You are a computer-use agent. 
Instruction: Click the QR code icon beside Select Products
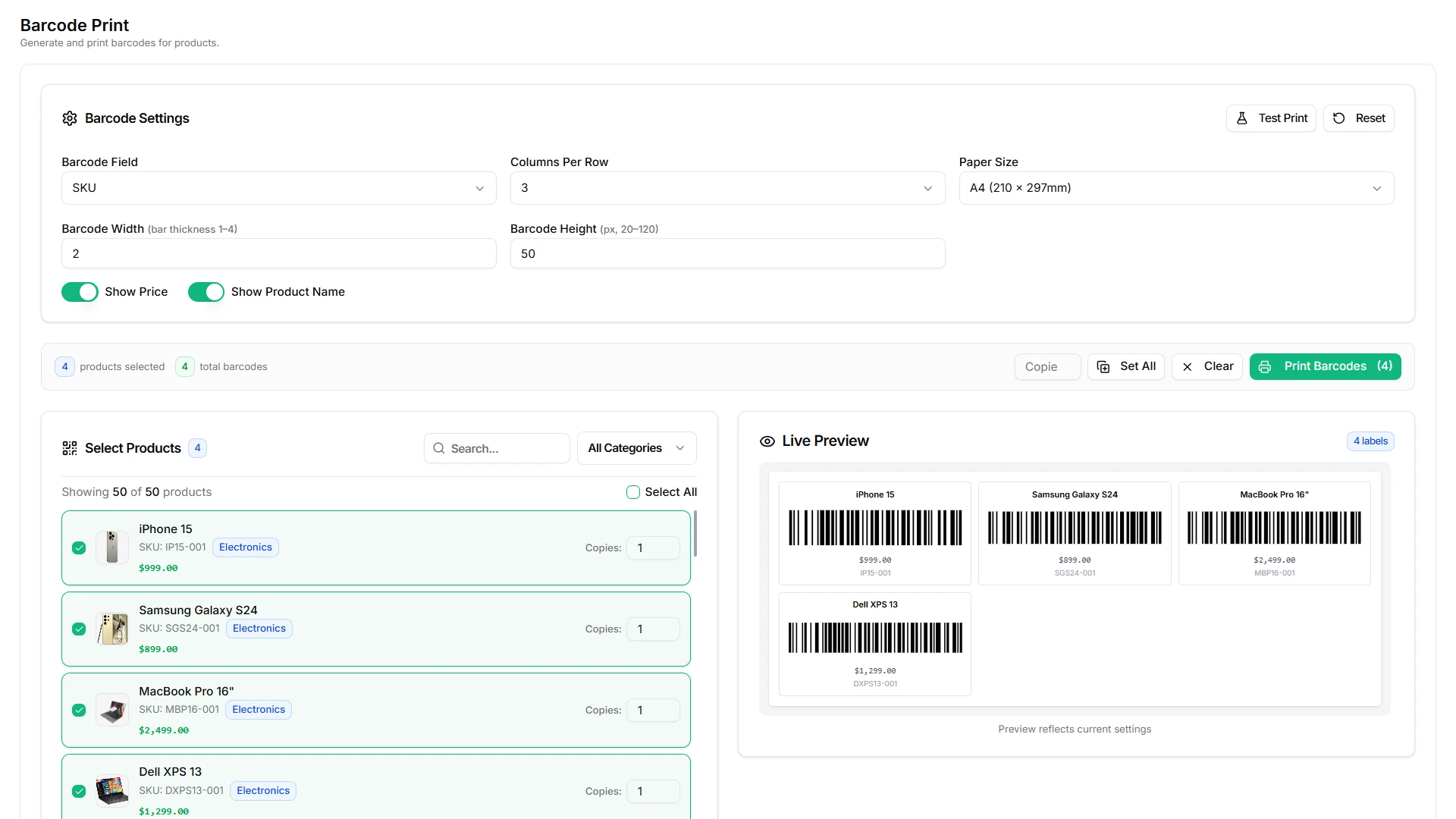(x=70, y=448)
